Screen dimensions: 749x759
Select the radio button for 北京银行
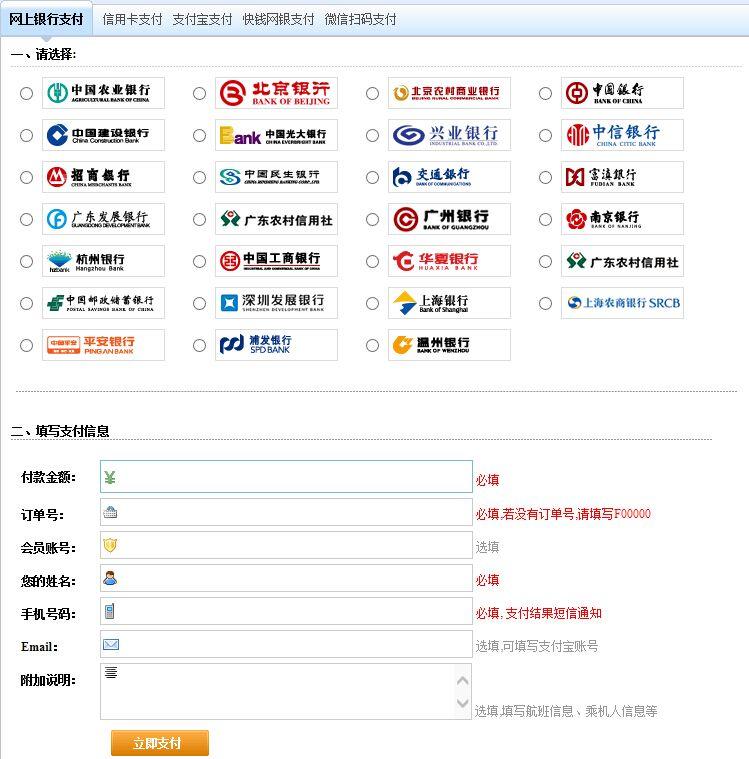click(199, 93)
